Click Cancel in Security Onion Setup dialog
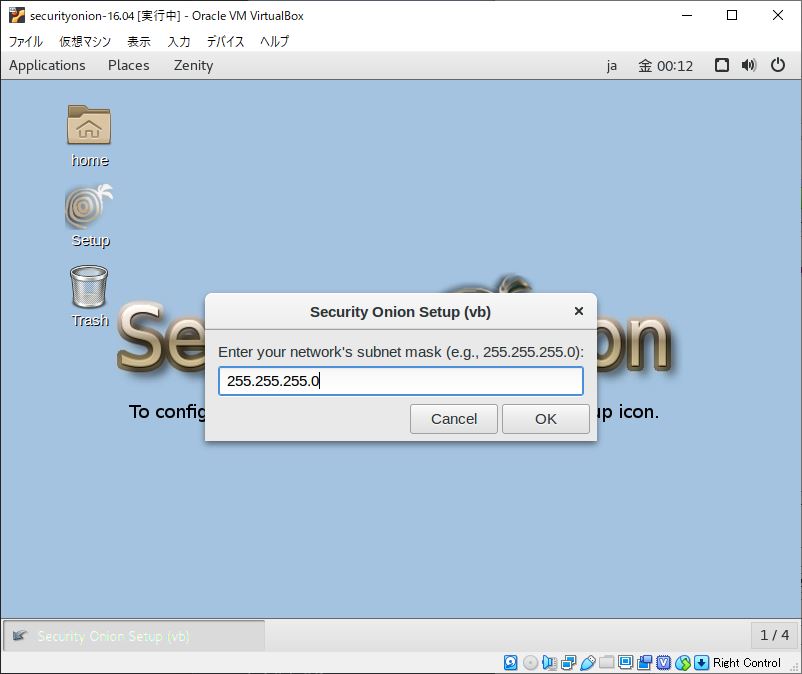This screenshot has width=802, height=674. coord(454,419)
